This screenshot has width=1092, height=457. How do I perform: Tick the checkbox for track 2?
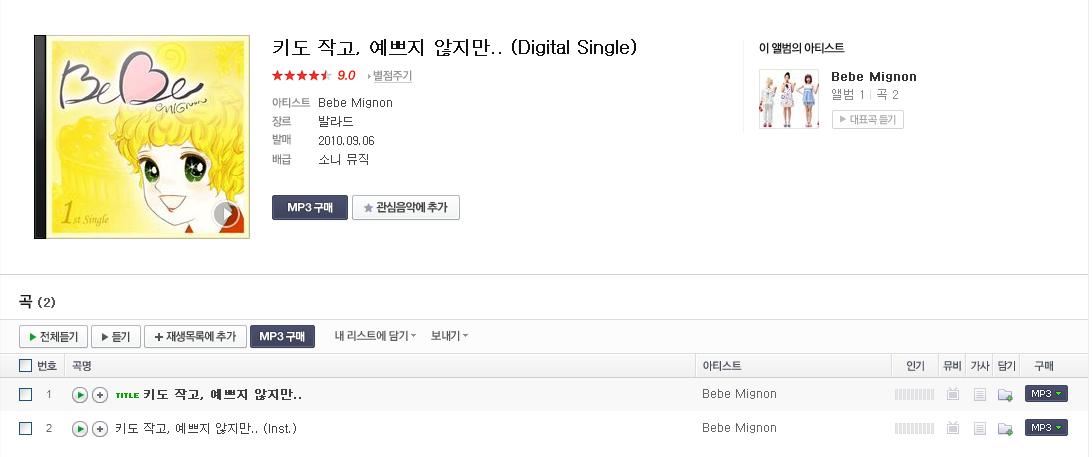point(26,428)
